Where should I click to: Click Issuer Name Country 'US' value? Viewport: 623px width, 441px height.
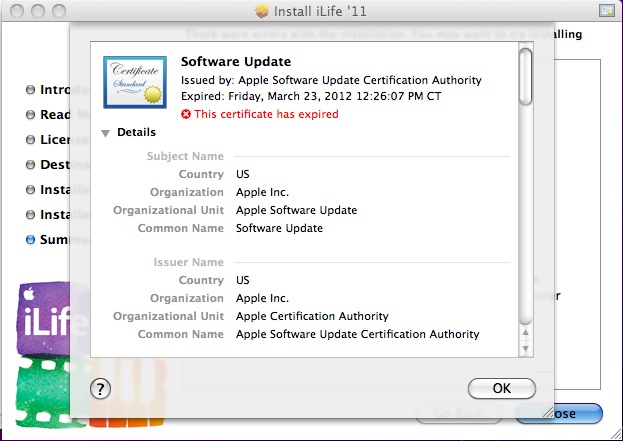click(x=242, y=280)
